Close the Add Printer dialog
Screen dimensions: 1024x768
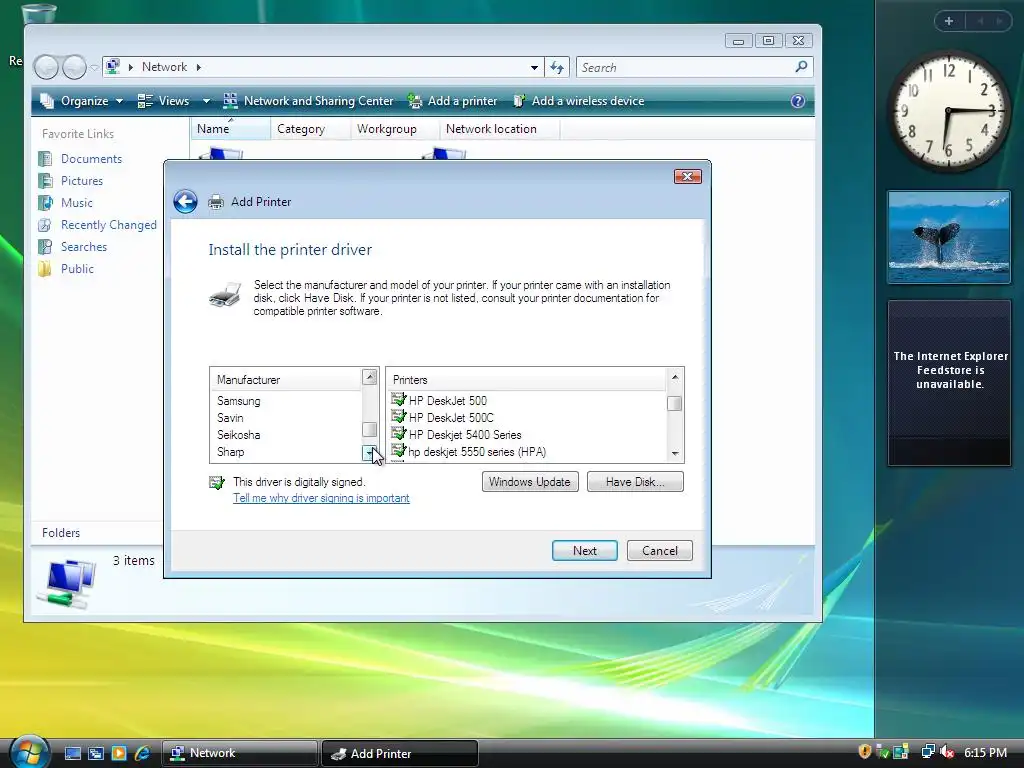688,176
